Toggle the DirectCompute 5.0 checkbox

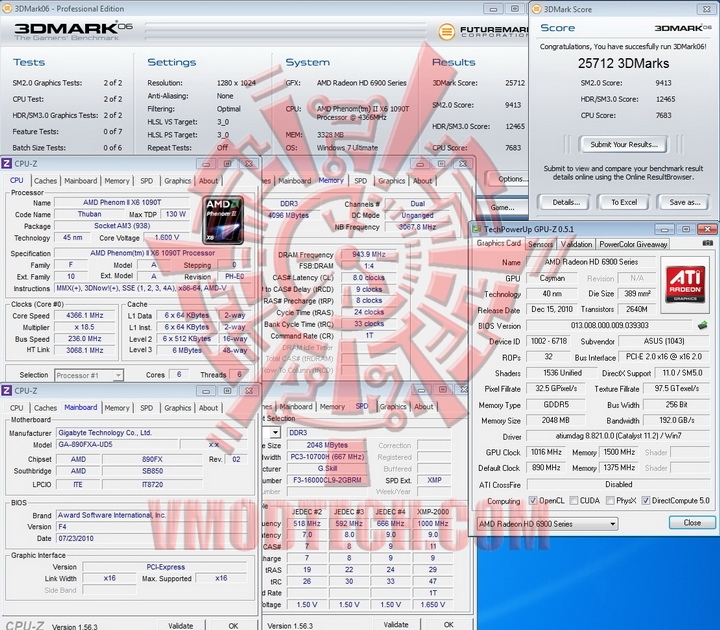point(645,501)
